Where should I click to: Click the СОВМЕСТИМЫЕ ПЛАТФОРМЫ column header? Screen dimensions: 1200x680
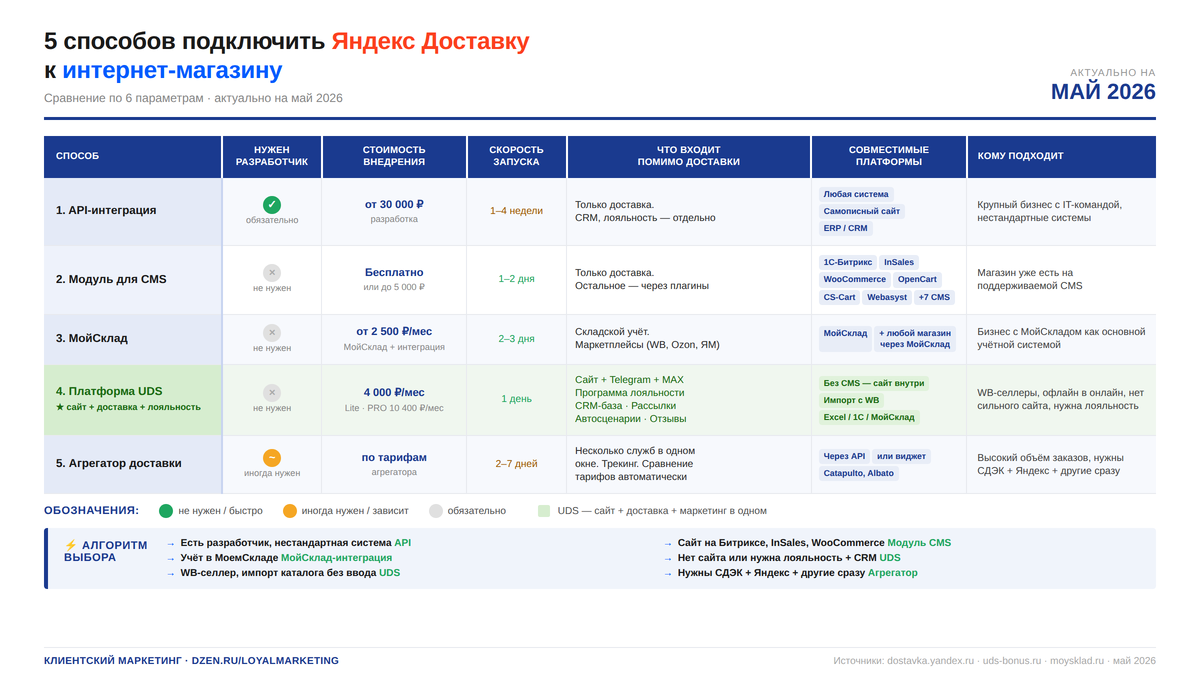click(889, 156)
